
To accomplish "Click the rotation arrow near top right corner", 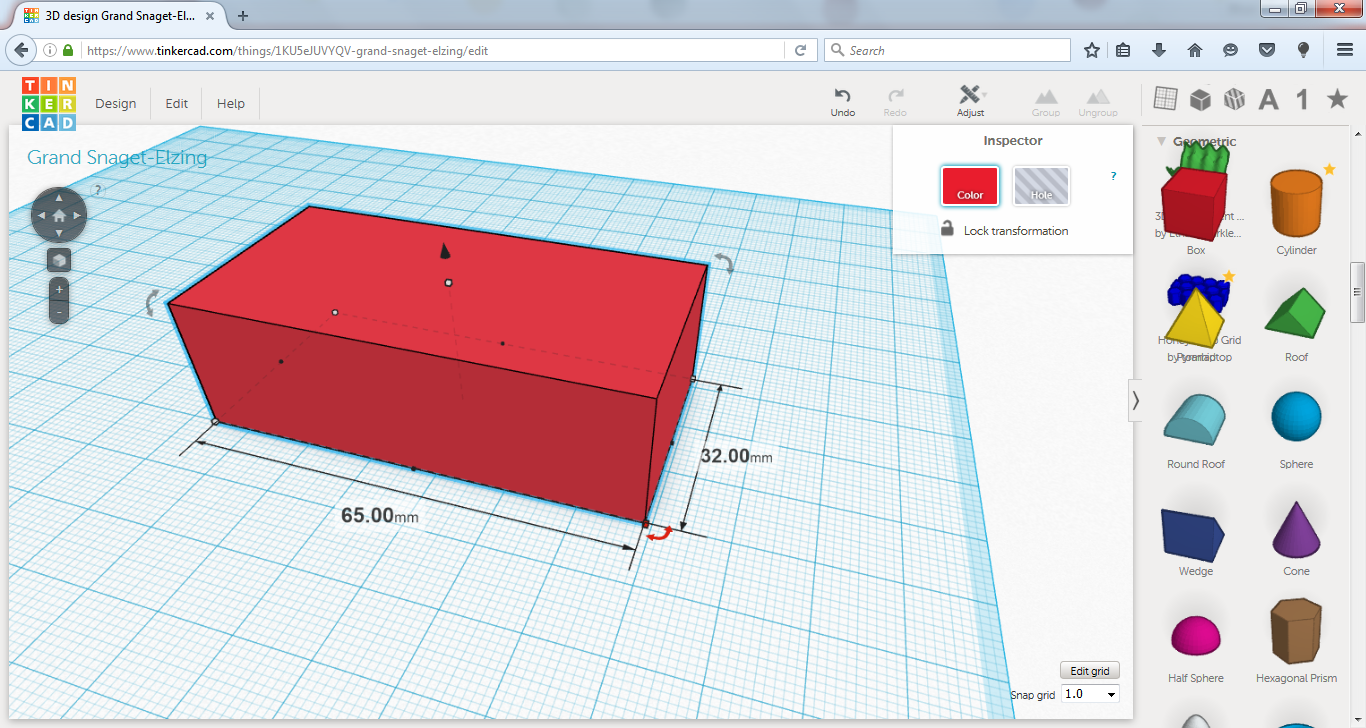I will pos(726,263).
